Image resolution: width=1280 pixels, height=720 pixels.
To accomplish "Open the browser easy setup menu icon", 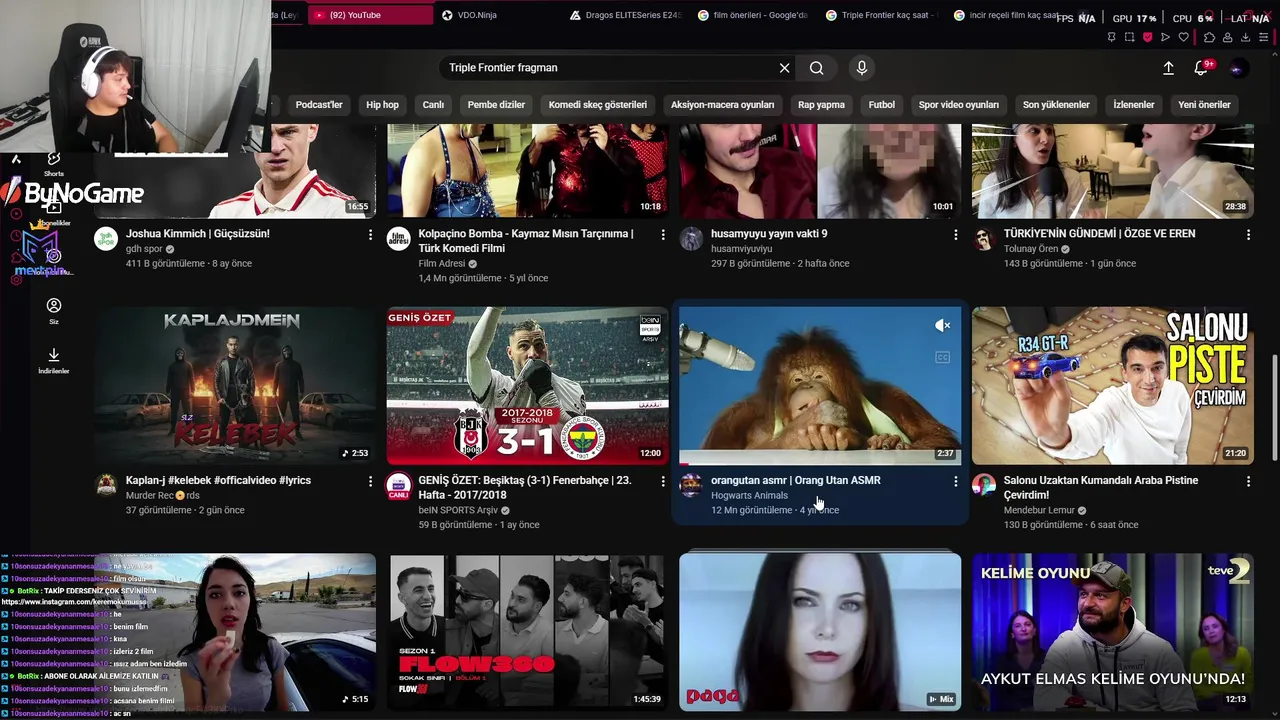I will pos(1264,37).
